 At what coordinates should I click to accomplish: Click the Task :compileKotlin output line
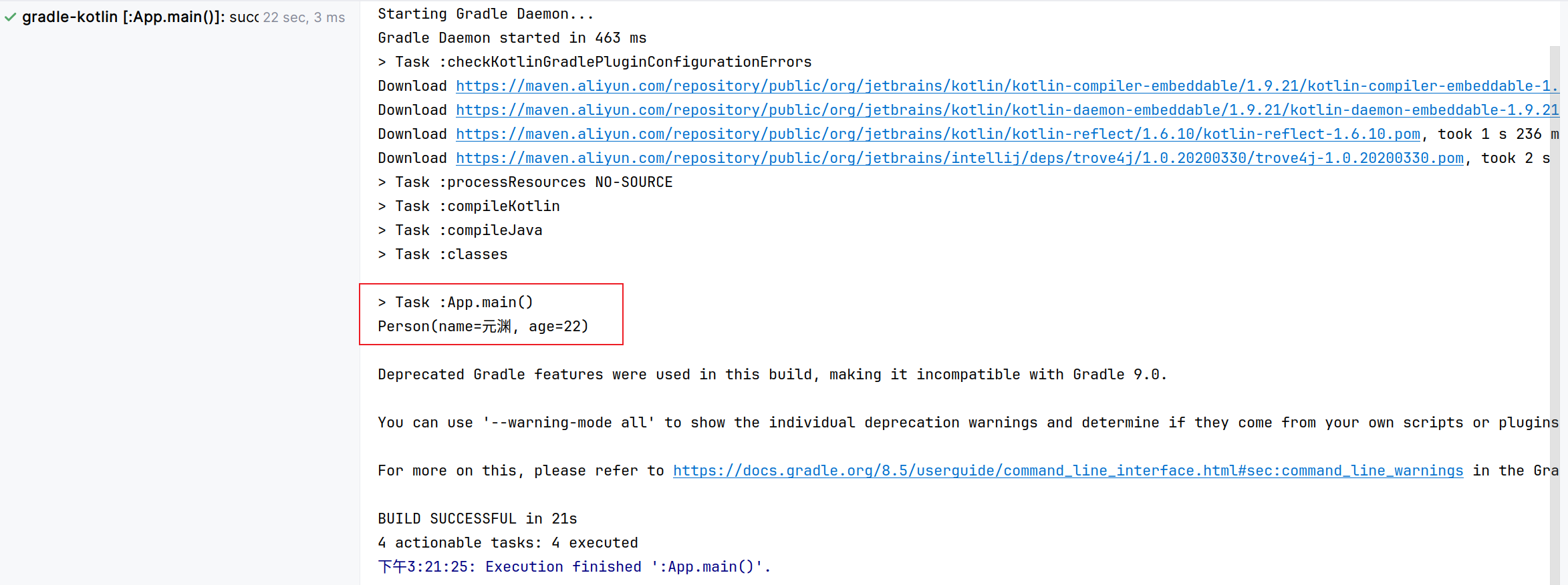pyautogui.click(x=469, y=206)
